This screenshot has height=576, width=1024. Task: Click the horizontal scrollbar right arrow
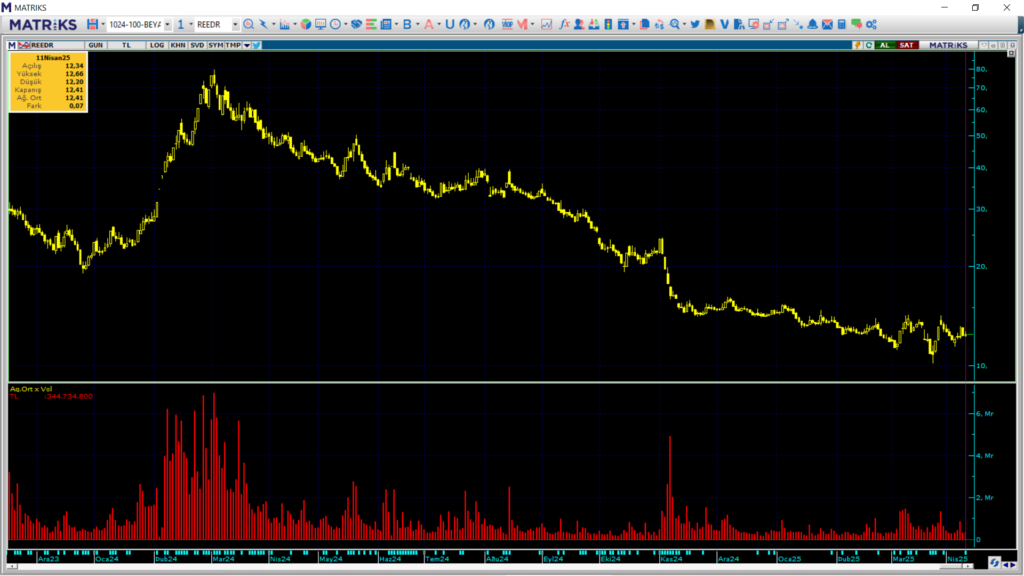(x=968, y=566)
